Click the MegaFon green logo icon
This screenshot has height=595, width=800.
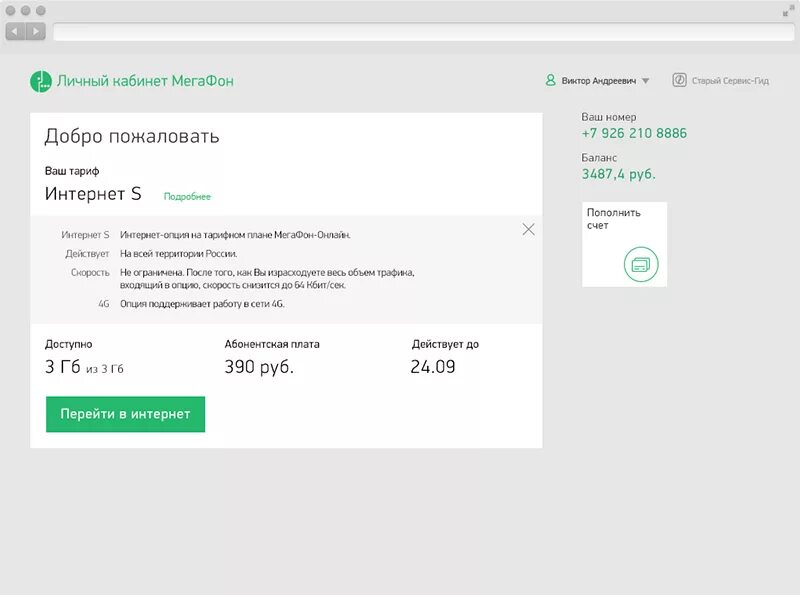(41, 81)
